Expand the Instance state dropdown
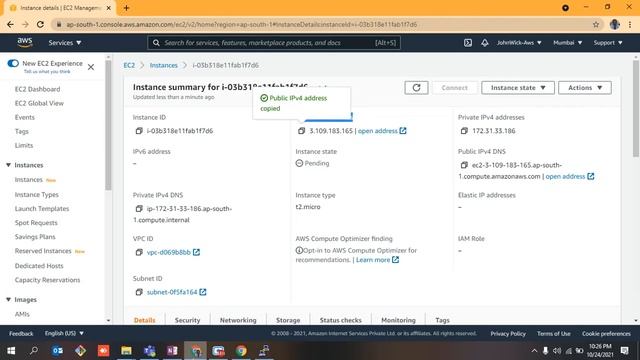This screenshot has height=360, width=640. pos(518,88)
